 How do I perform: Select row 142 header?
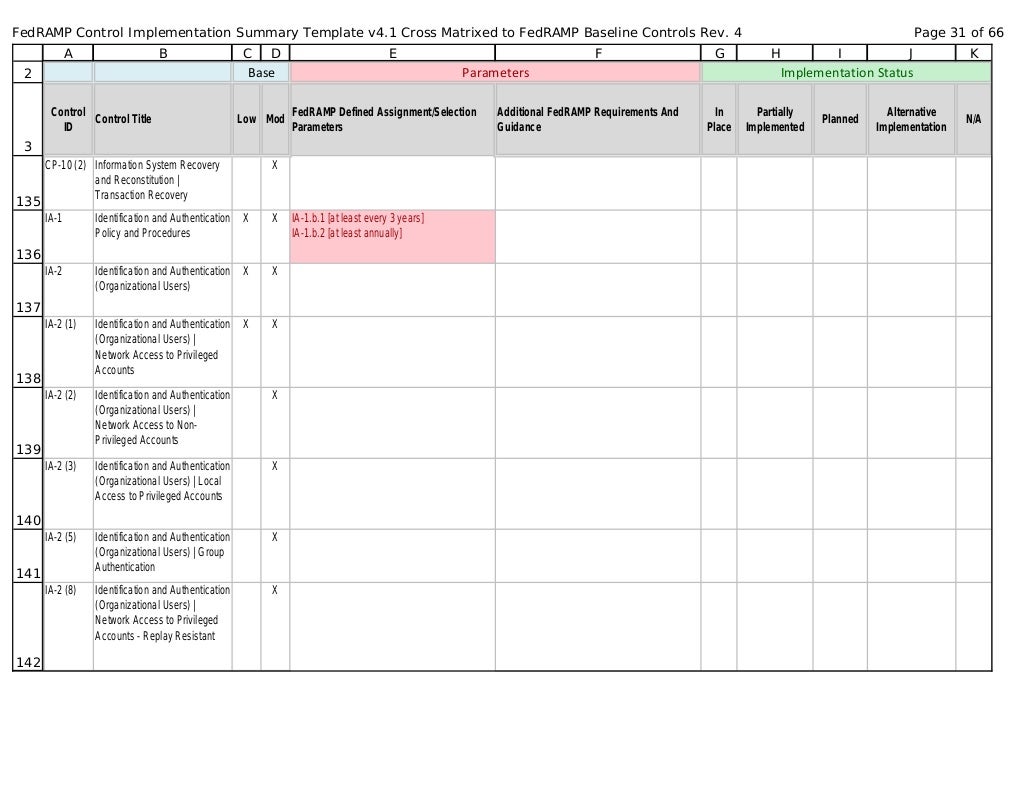click(28, 626)
